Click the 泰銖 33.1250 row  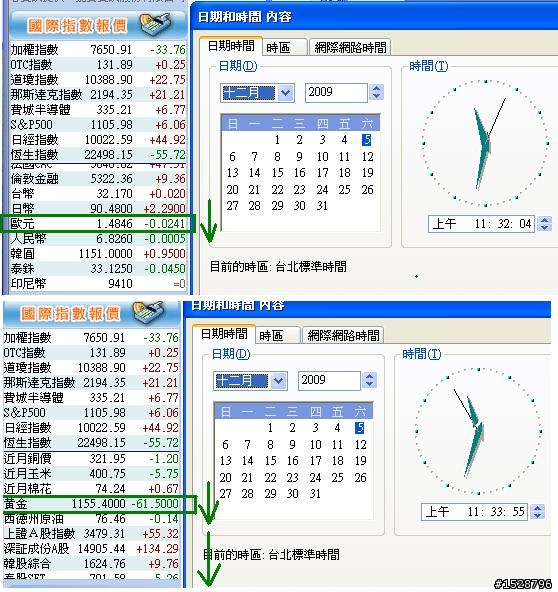[x=98, y=268]
